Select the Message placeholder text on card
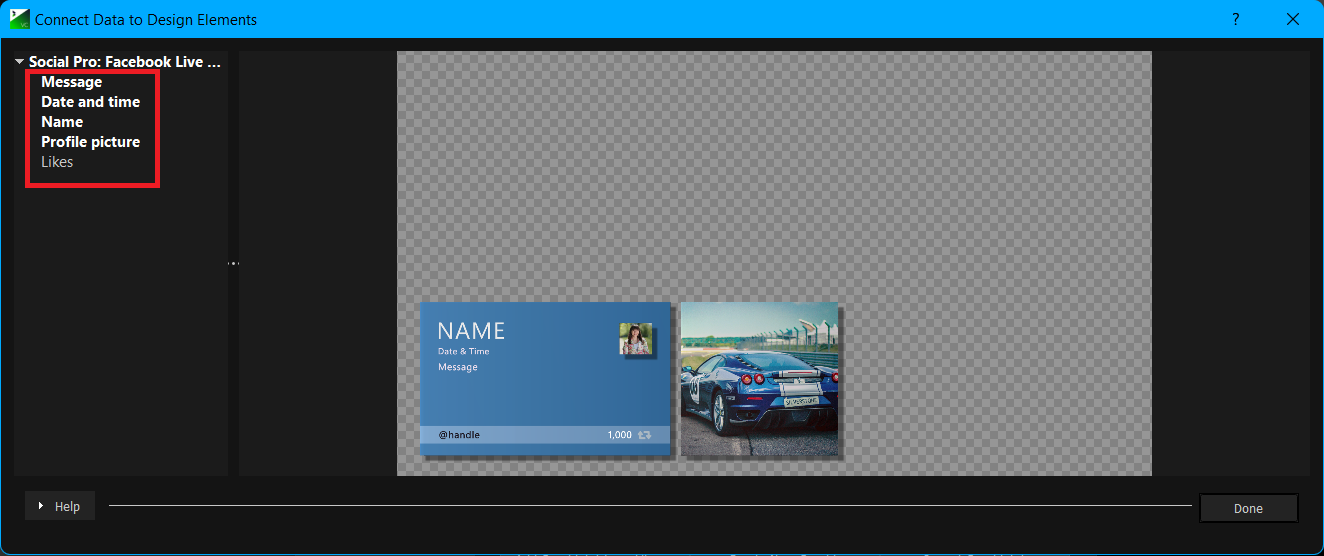The width and height of the screenshot is (1324, 556). (x=458, y=367)
